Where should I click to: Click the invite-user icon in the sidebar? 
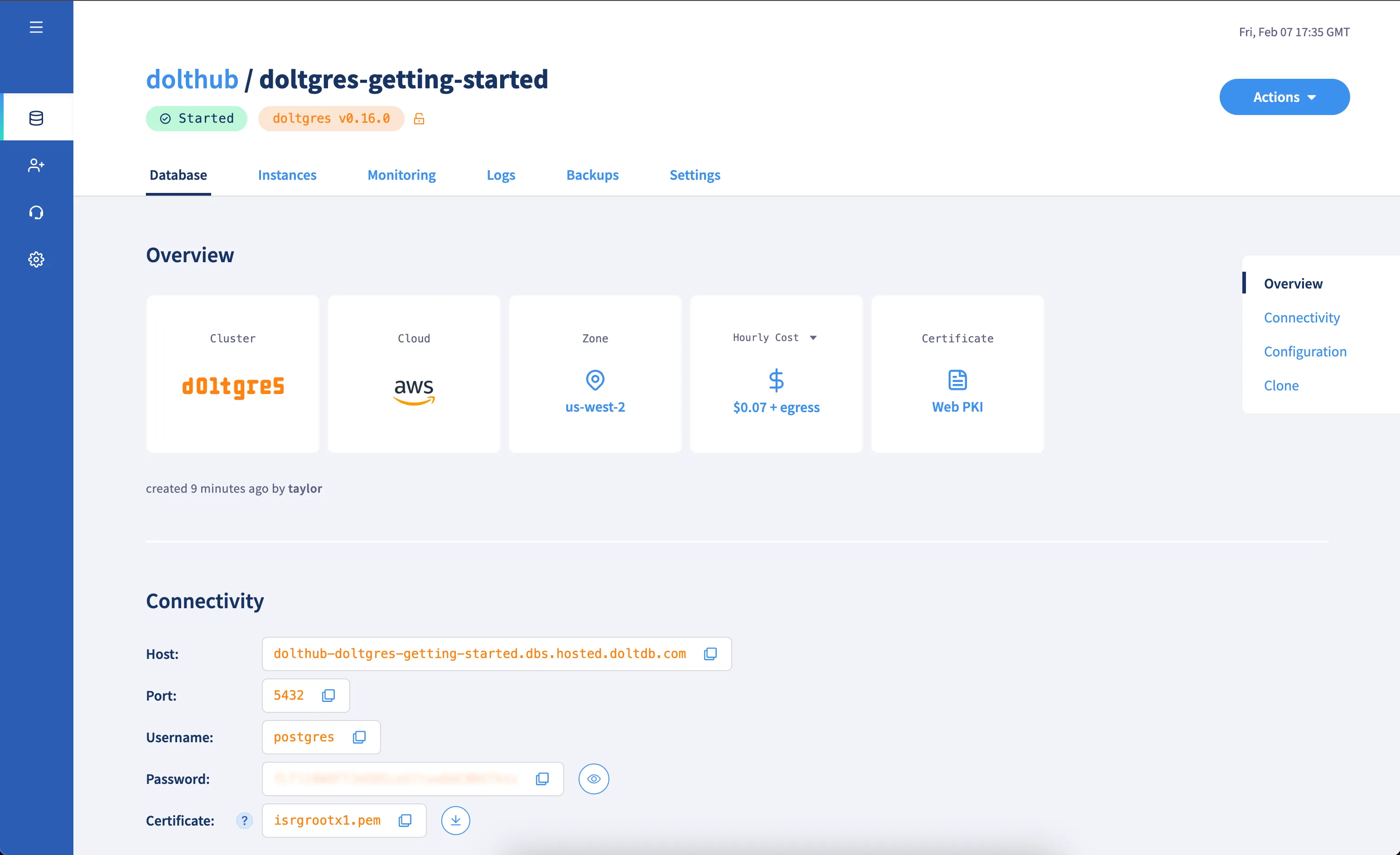point(36,165)
